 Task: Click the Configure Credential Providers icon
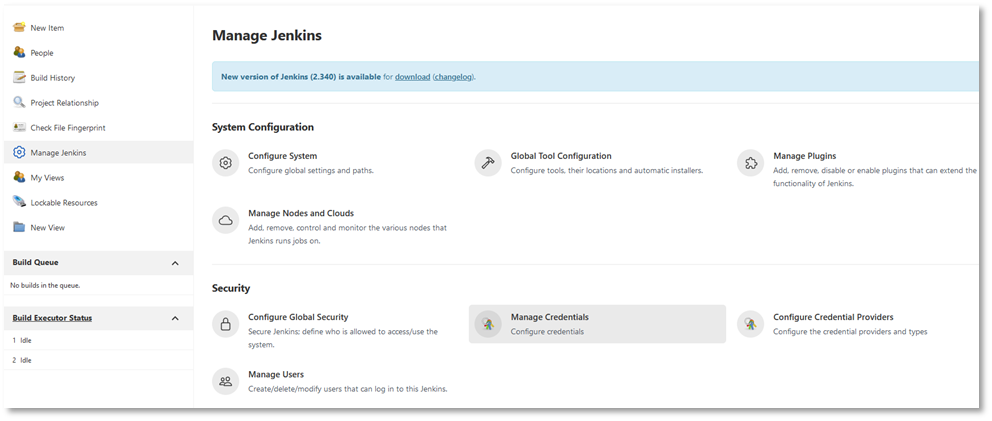click(750, 323)
